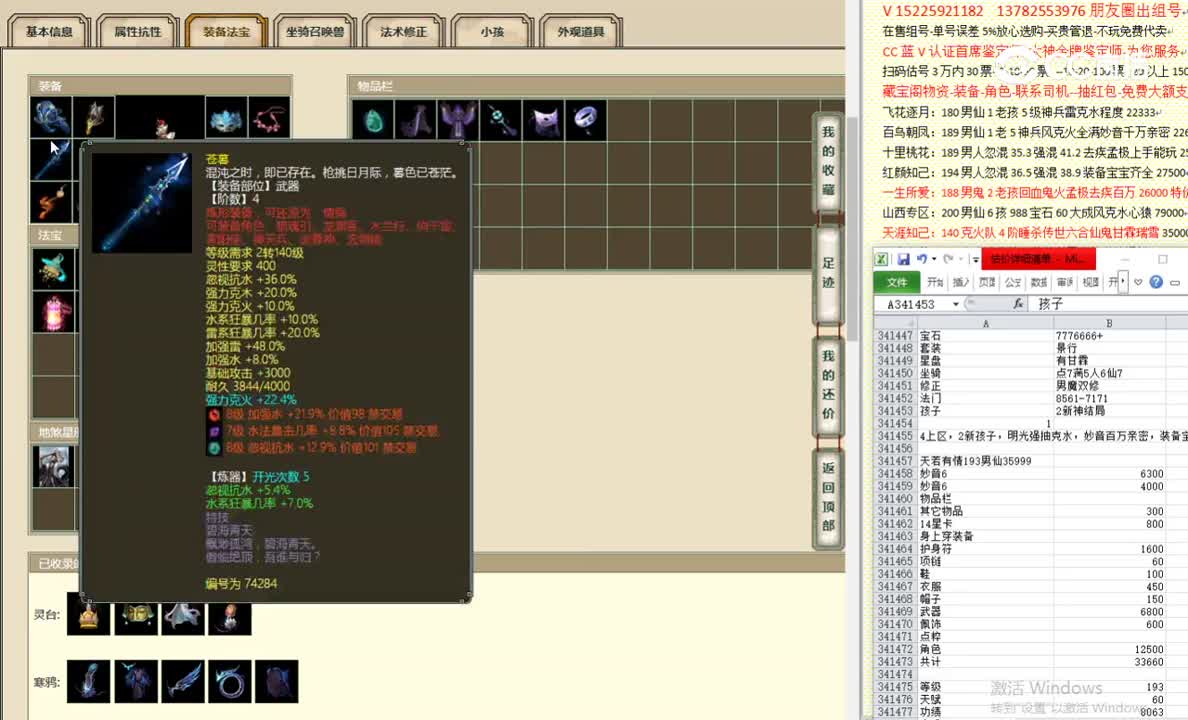The width and height of the screenshot is (1188, 720).
Task: Open the Excel 文件 menu
Action: pyautogui.click(x=897, y=281)
